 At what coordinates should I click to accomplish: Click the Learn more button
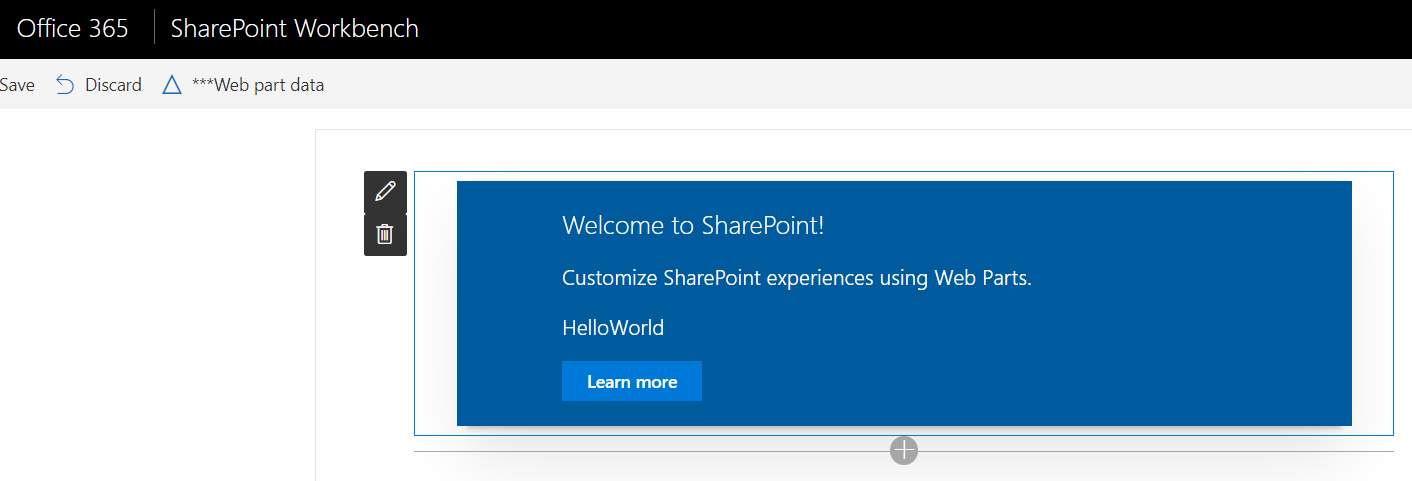click(x=632, y=381)
